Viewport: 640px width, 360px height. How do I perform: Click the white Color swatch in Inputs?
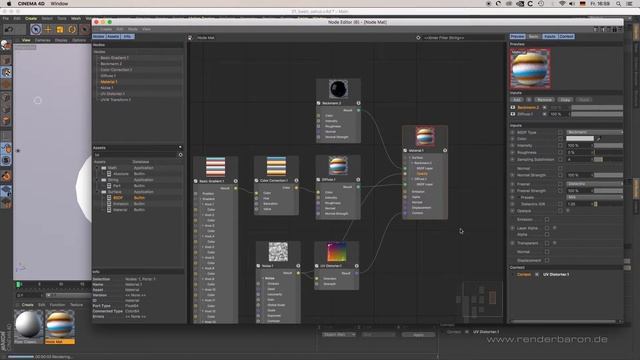pyautogui.click(x=580, y=139)
